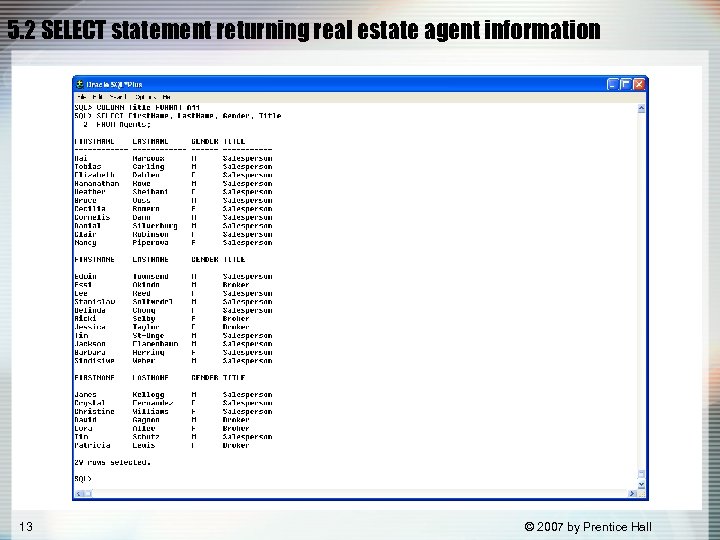Click the first name 'Tobias'

88,167
